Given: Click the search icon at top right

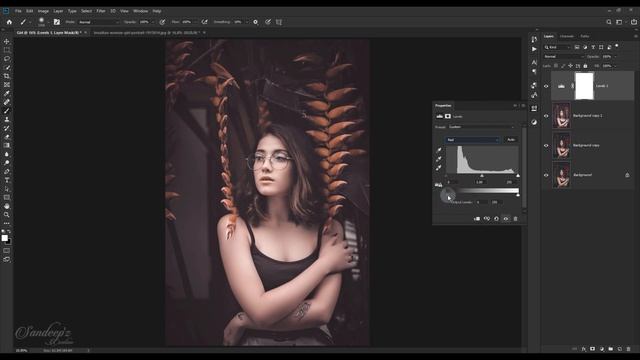Looking at the screenshot, I should (609, 22).
